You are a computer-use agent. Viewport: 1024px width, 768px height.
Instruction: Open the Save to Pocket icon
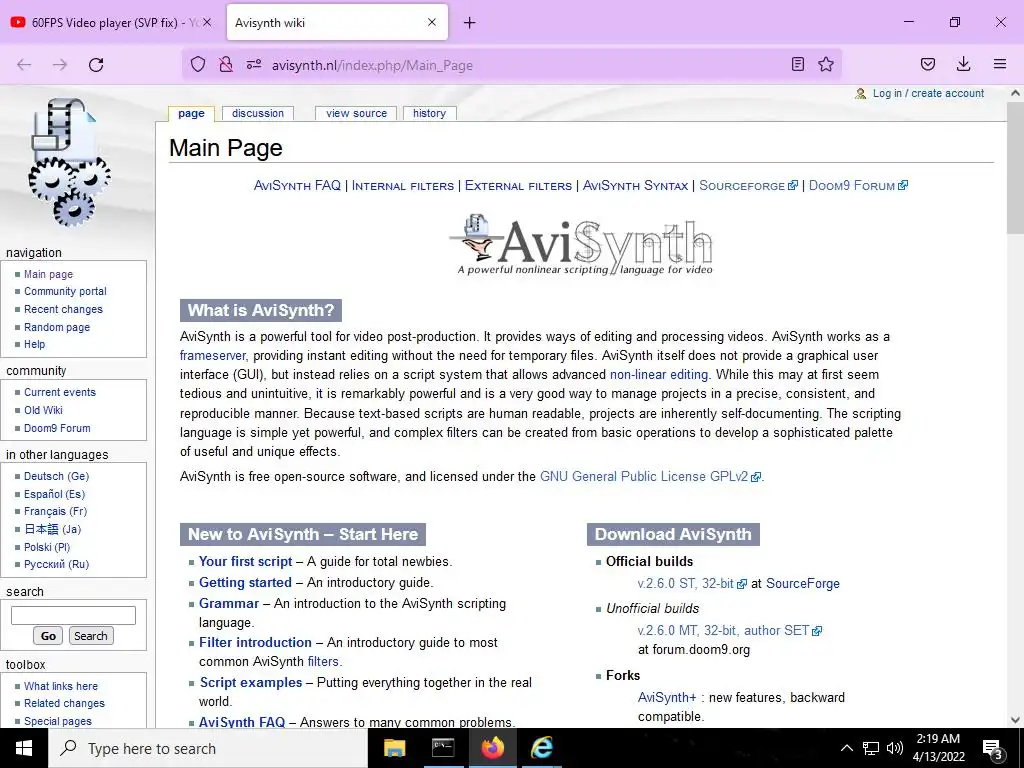928,64
